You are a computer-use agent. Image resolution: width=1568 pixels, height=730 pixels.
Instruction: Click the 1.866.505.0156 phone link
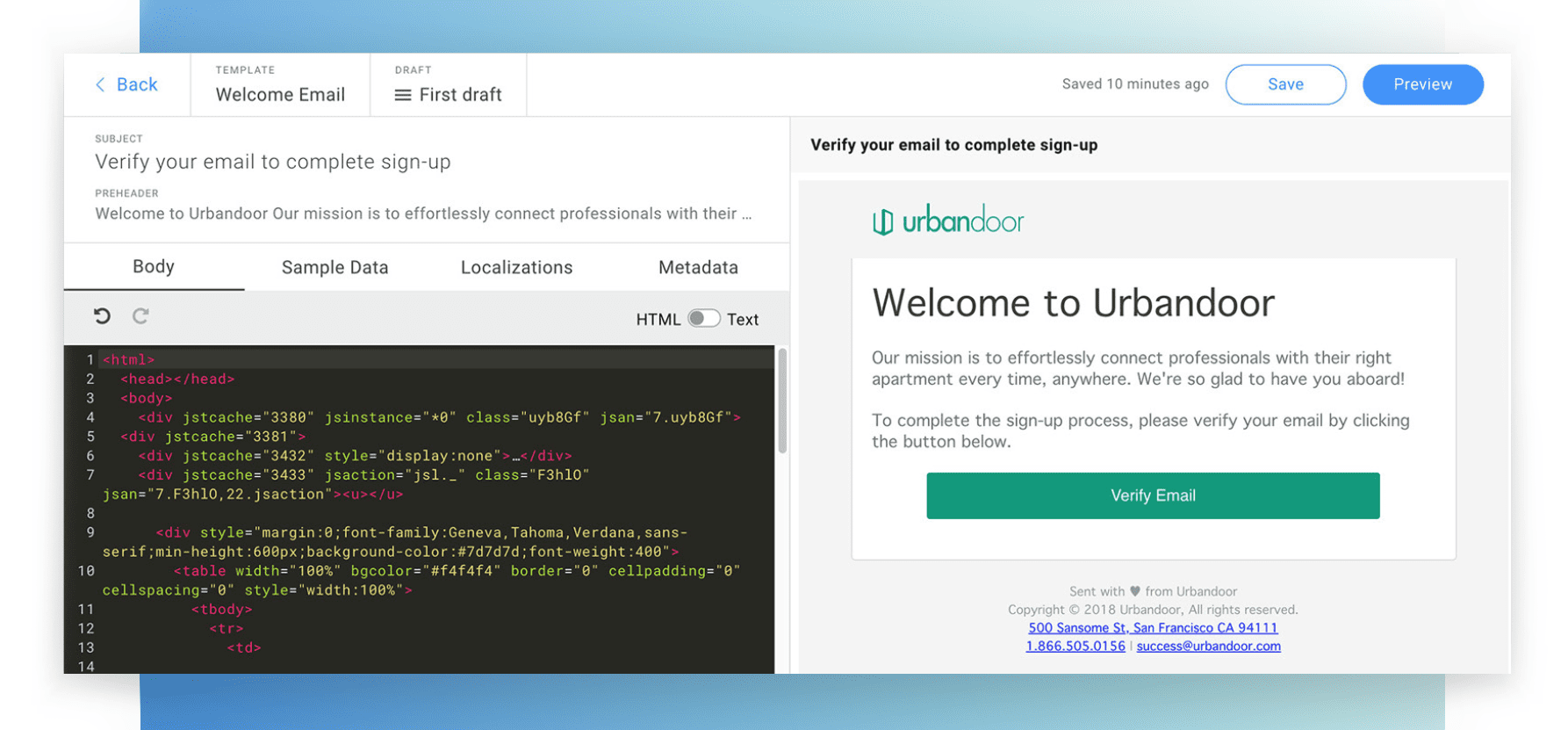tap(1075, 646)
